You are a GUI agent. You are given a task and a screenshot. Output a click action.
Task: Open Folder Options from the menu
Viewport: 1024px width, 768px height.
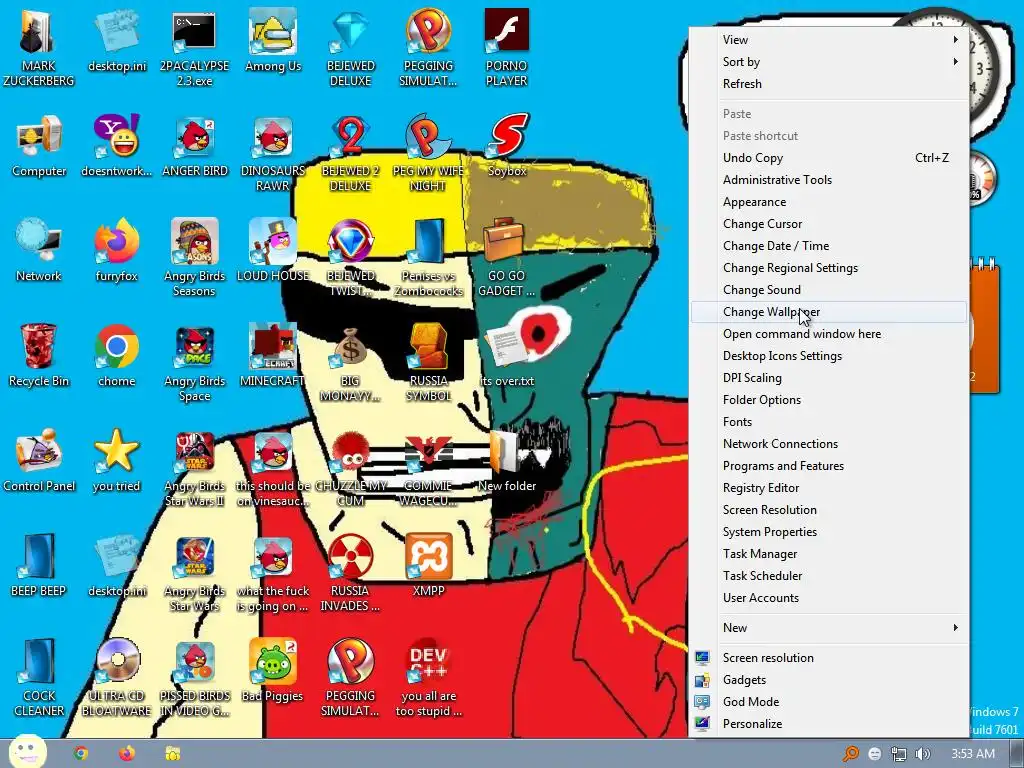(x=829, y=400)
